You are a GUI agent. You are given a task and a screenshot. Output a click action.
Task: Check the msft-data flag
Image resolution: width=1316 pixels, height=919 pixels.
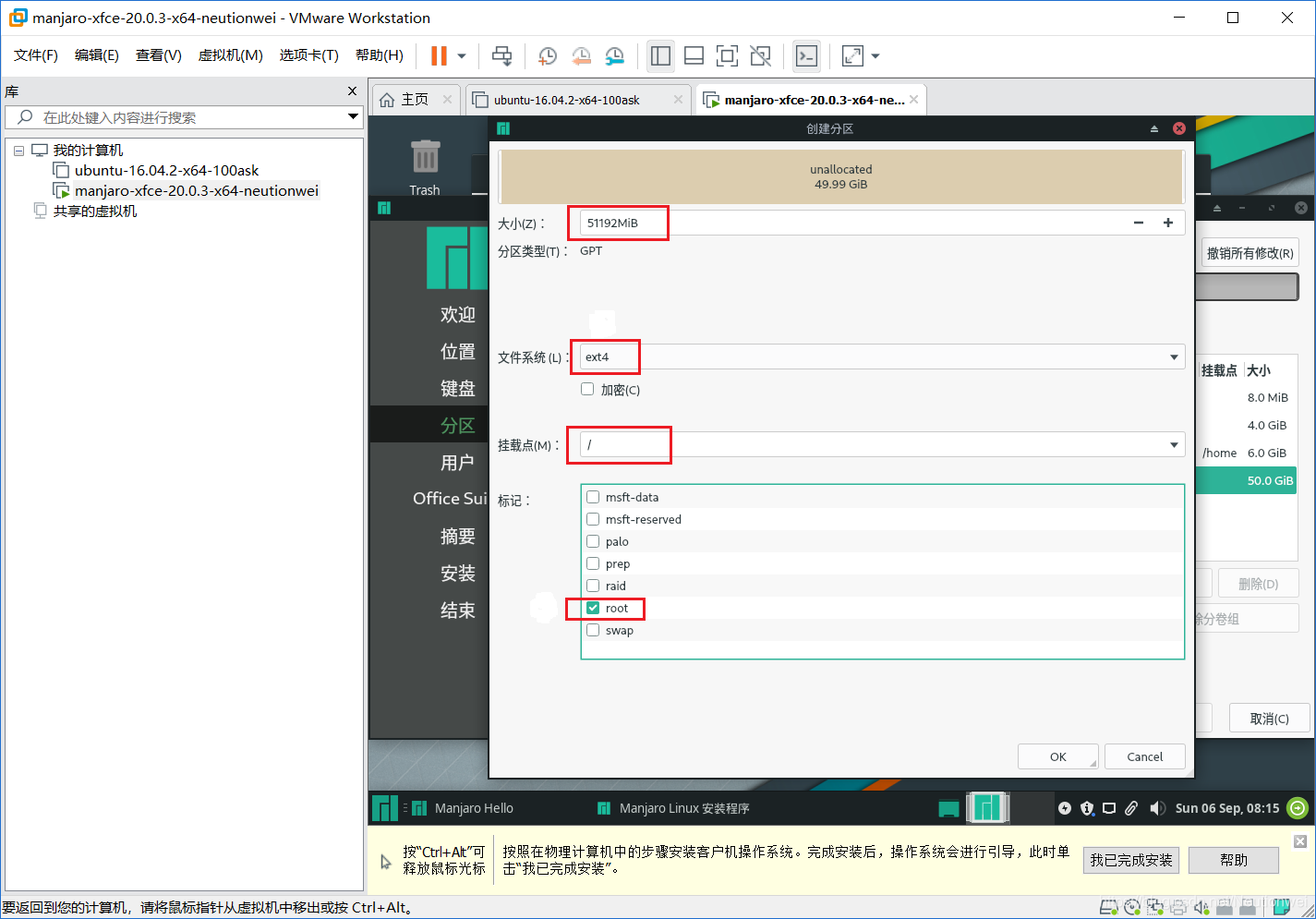tap(593, 497)
